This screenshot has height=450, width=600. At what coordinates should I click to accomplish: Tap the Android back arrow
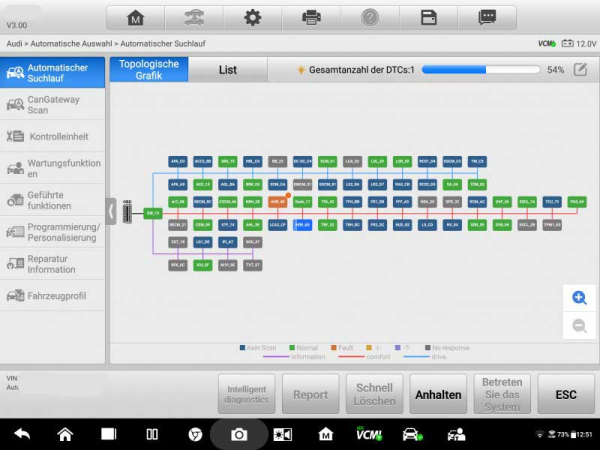22,434
